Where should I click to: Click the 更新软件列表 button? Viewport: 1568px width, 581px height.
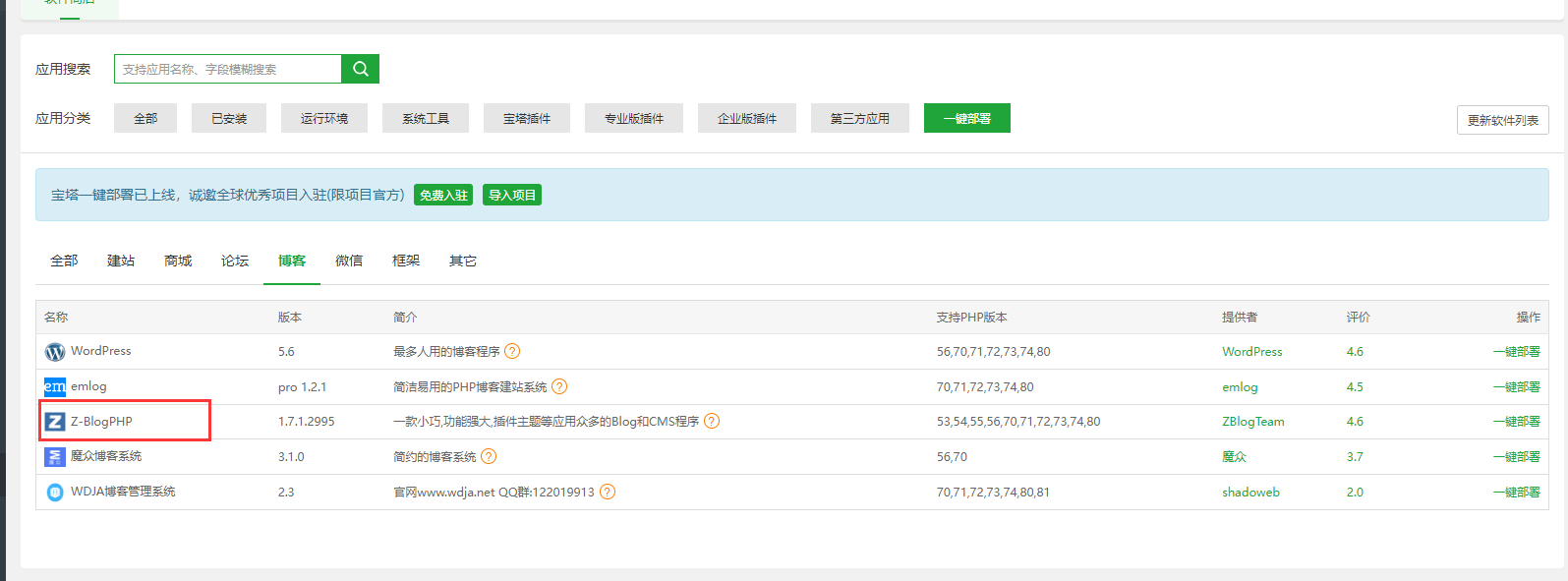tap(1503, 120)
